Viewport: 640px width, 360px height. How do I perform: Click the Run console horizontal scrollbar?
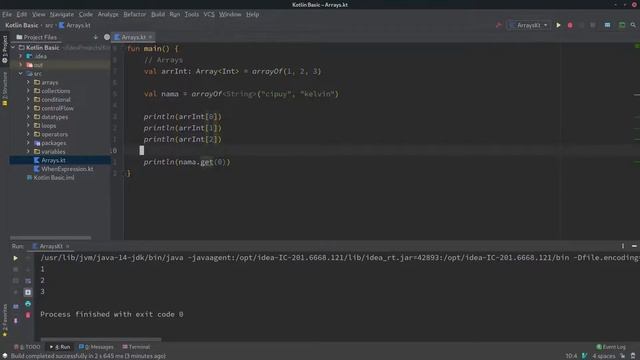[x=100, y=339]
